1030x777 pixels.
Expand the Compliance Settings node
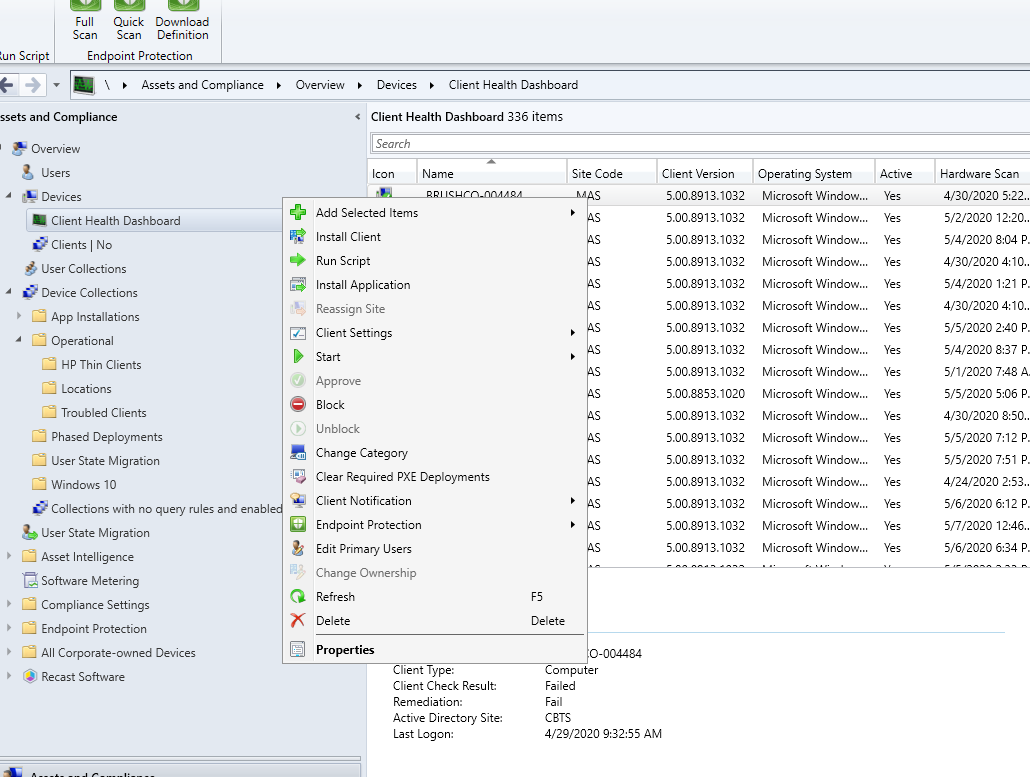(9, 605)
